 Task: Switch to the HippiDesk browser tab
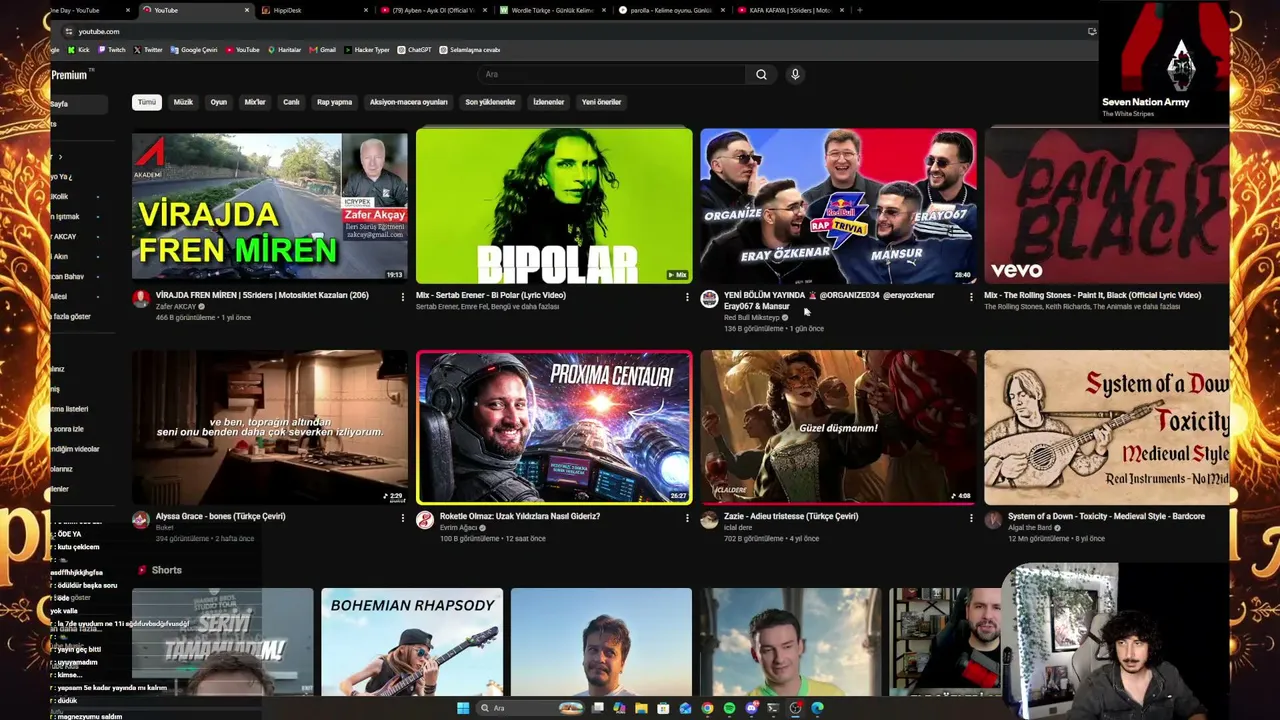314,10
